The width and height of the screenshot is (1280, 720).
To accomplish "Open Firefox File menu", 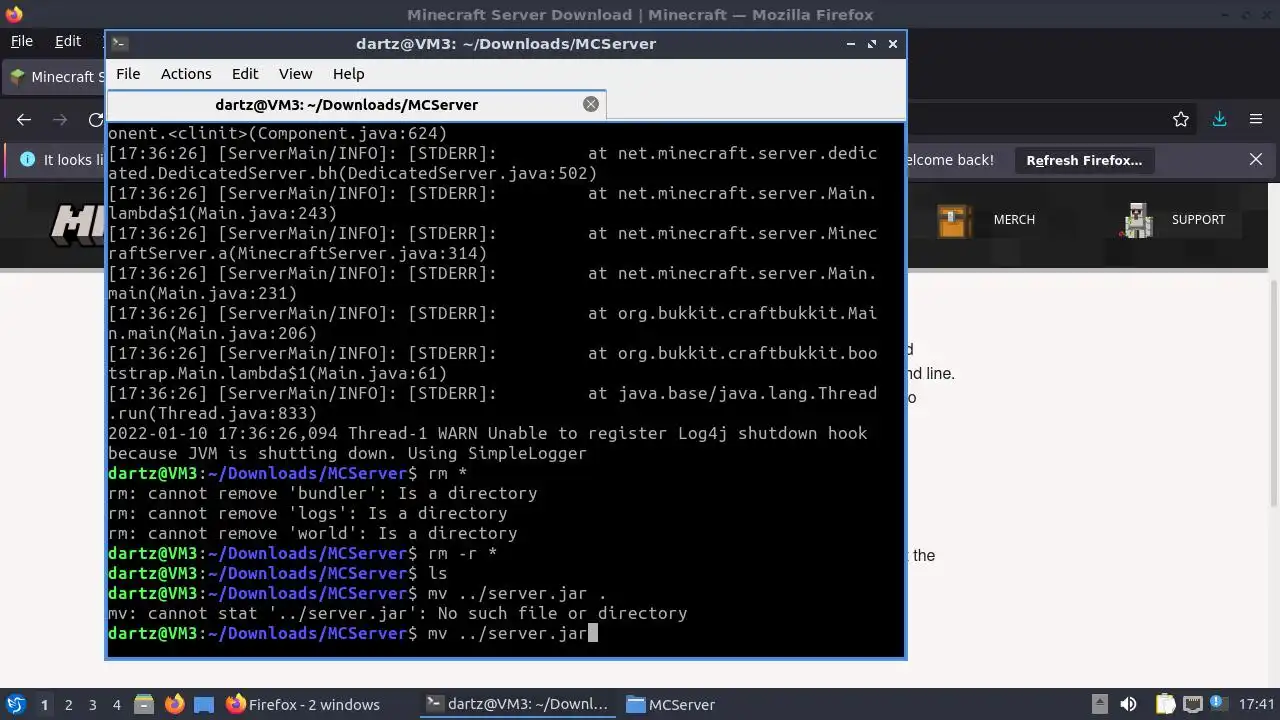I will click(21, 41).
